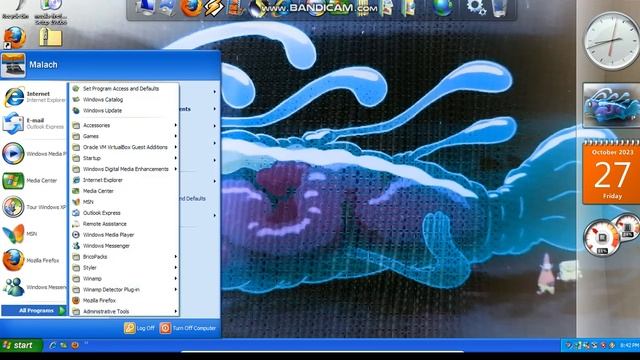Viewport: 640px width, 360px height.
Task: Click Show Desktop quick launch icon
Action: (x=64, y=345)
